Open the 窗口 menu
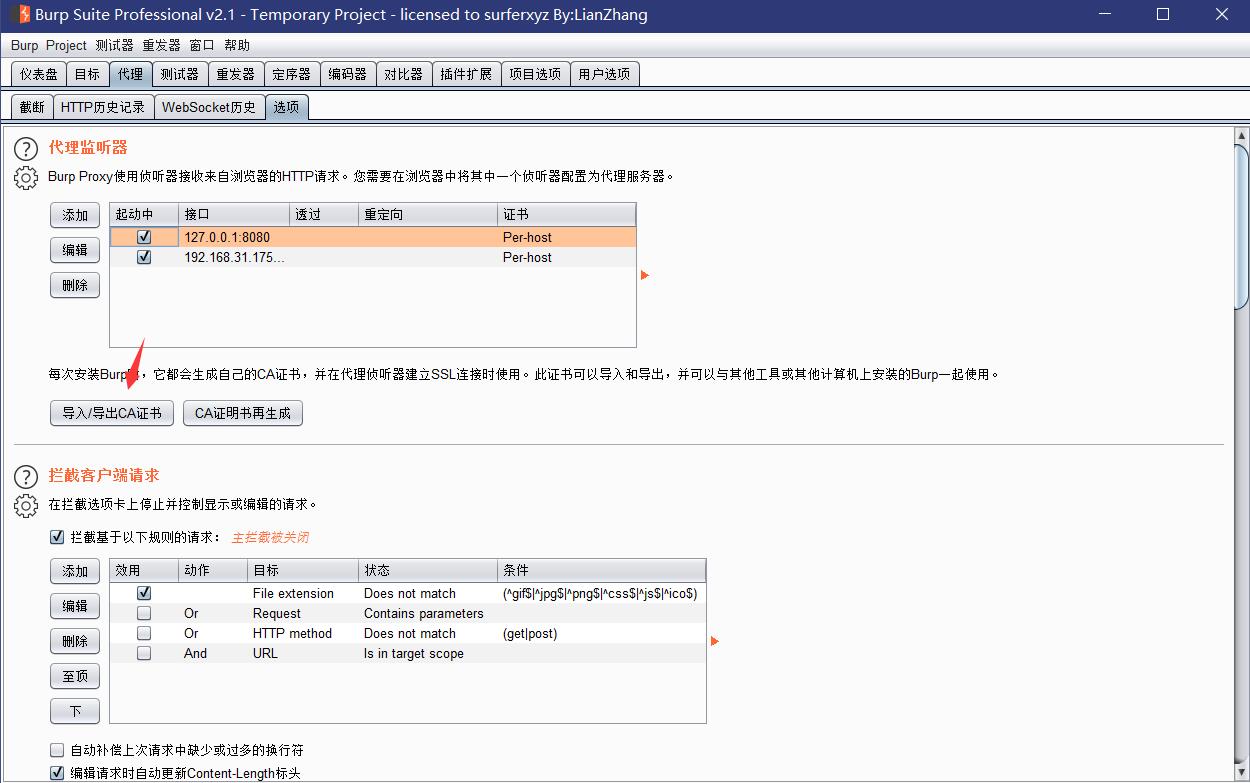 pyautogui.click(x=202, y=45)
